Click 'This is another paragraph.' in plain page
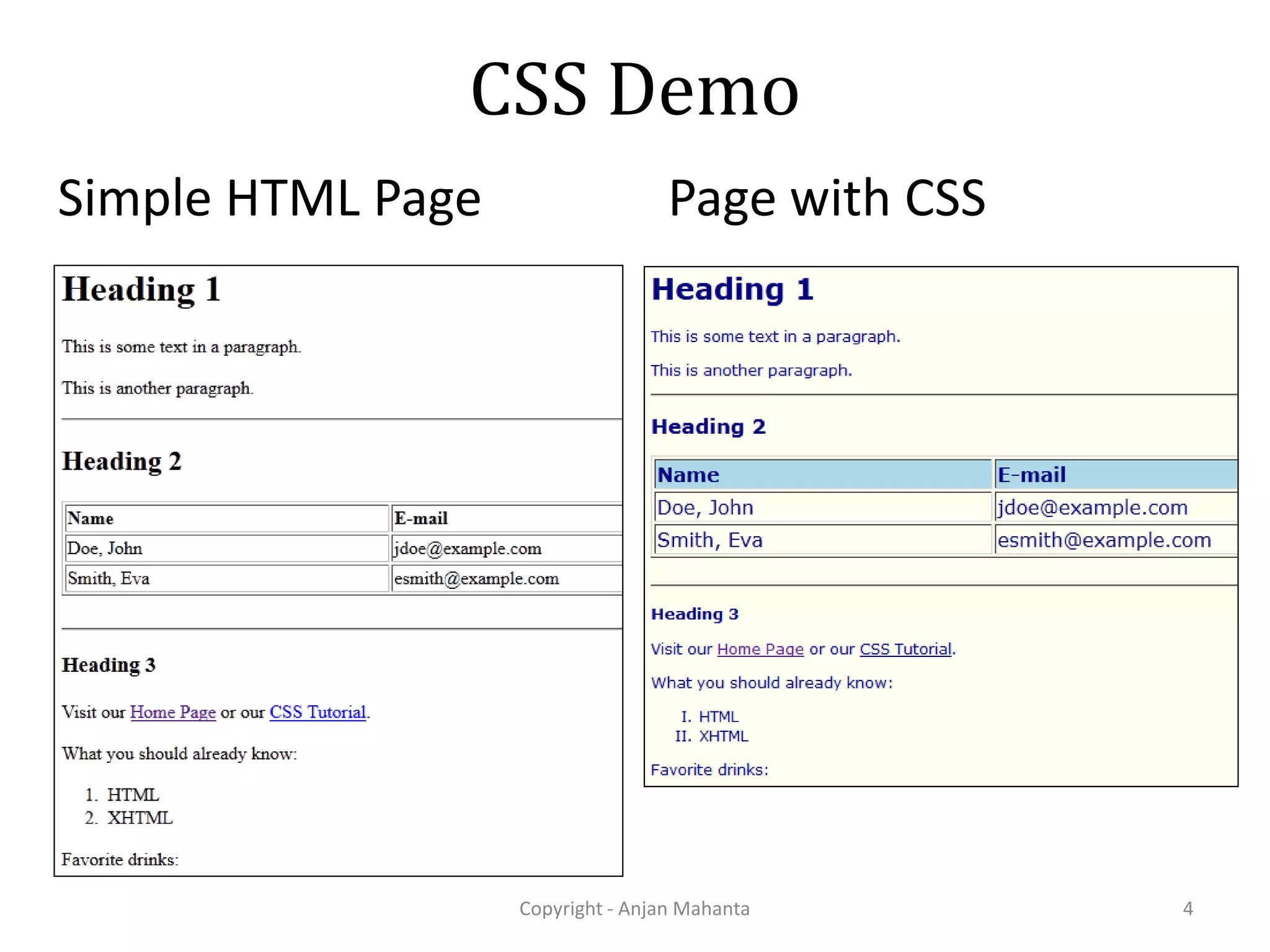The height and width of the screenshot is (952, 1270). click(158, 389)
